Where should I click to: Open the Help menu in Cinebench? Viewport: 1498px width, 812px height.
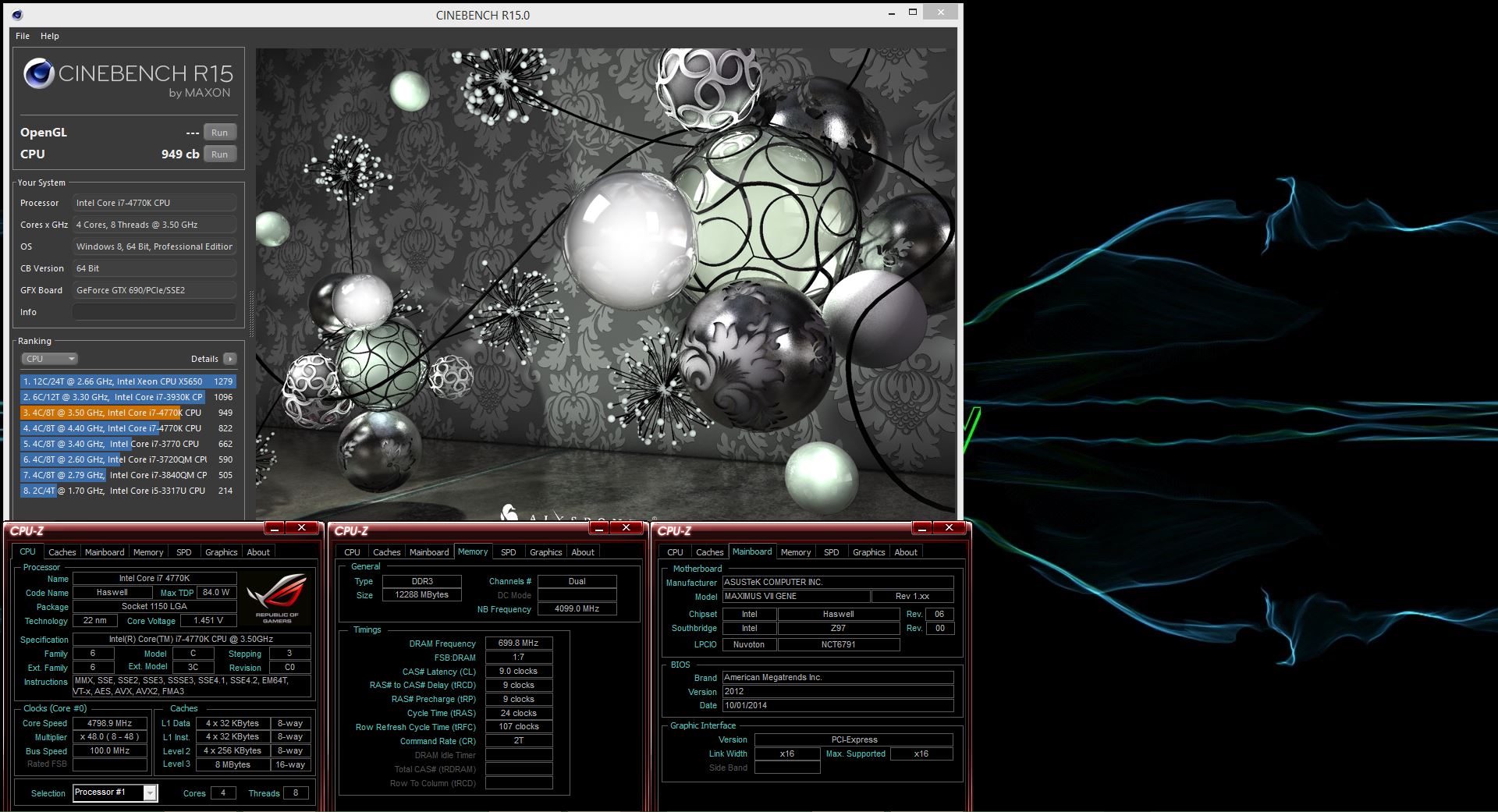point(50,36)
